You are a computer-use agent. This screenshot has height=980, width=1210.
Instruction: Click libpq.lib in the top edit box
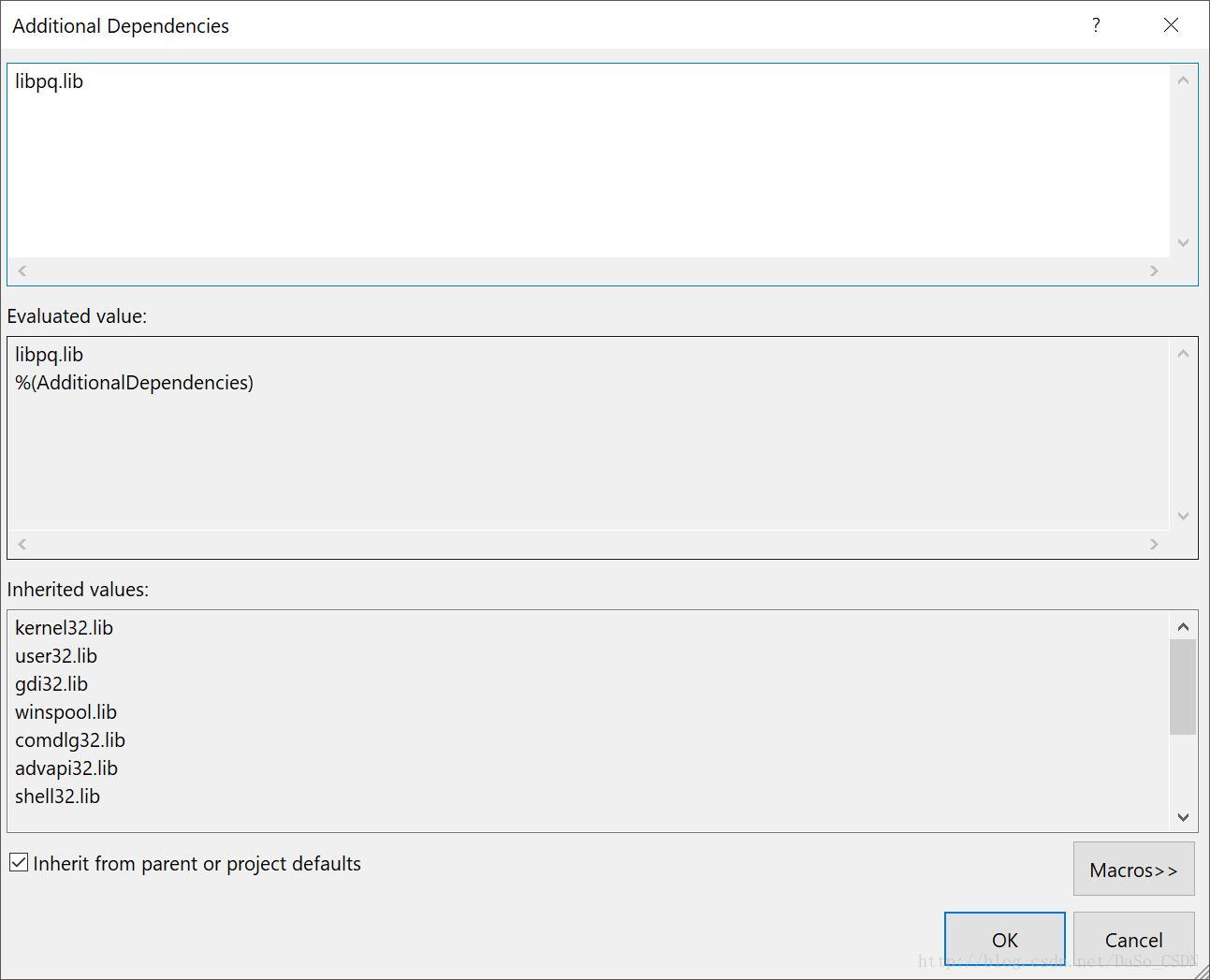point(50,81)
